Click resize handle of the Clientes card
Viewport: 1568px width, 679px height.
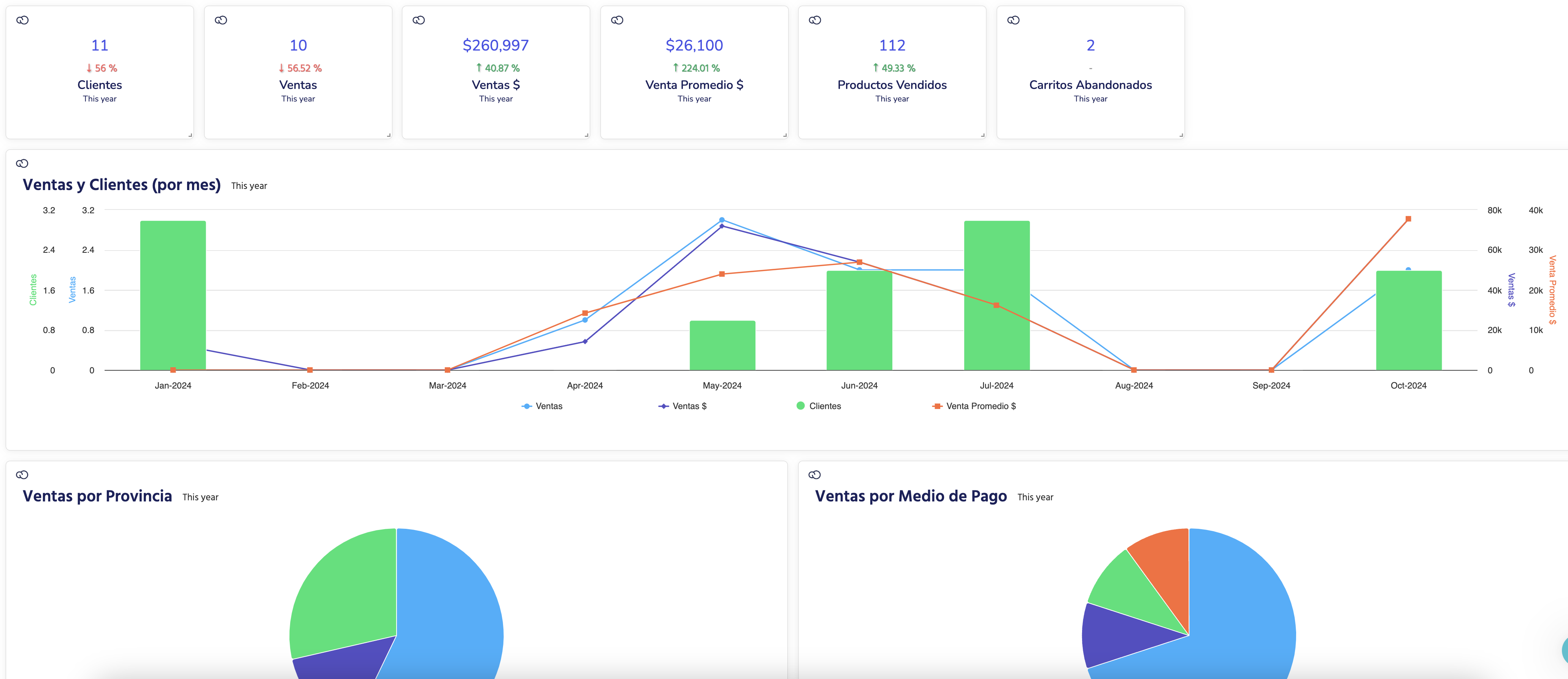(190, 135)
